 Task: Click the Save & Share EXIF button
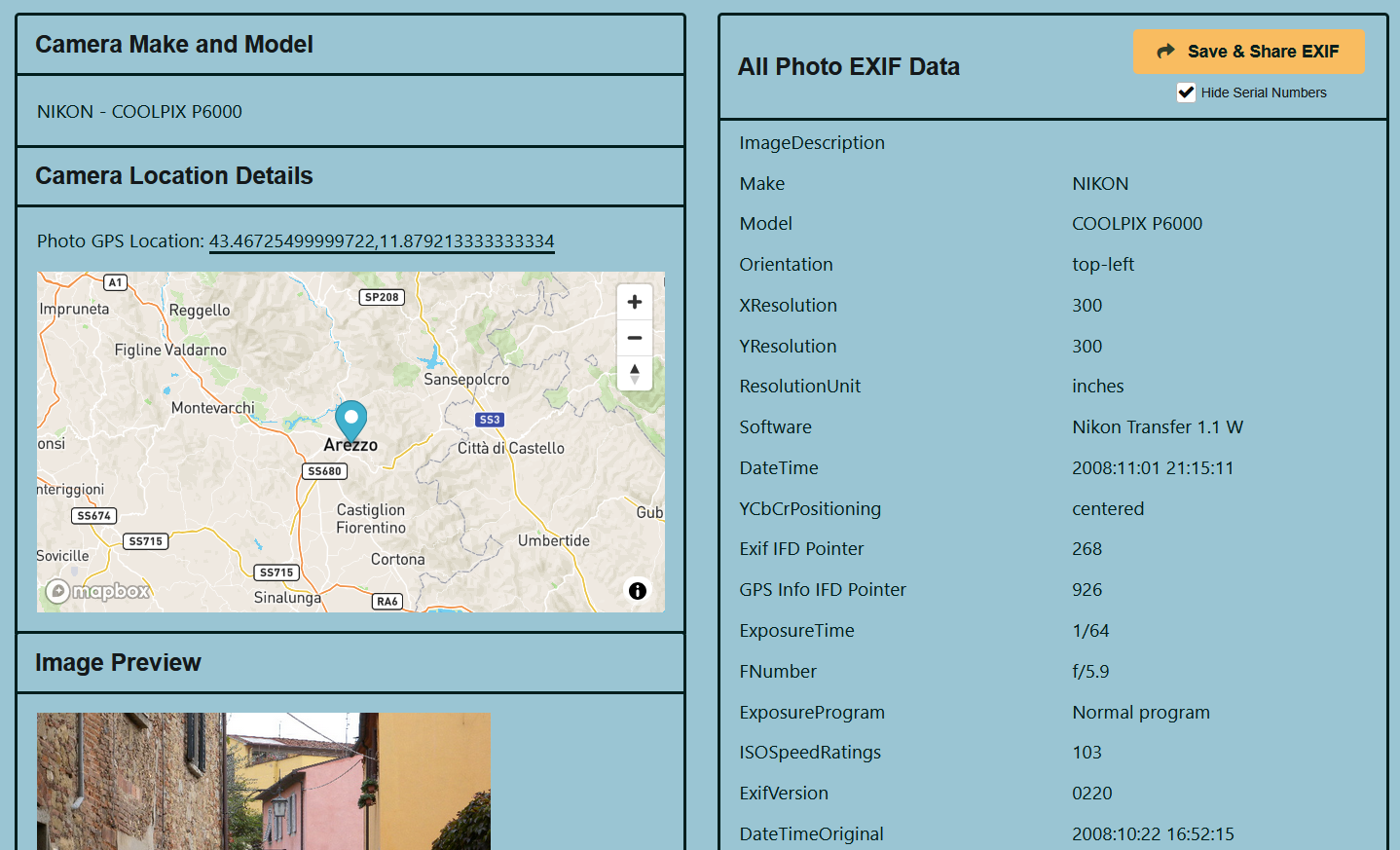(1248, 52)
